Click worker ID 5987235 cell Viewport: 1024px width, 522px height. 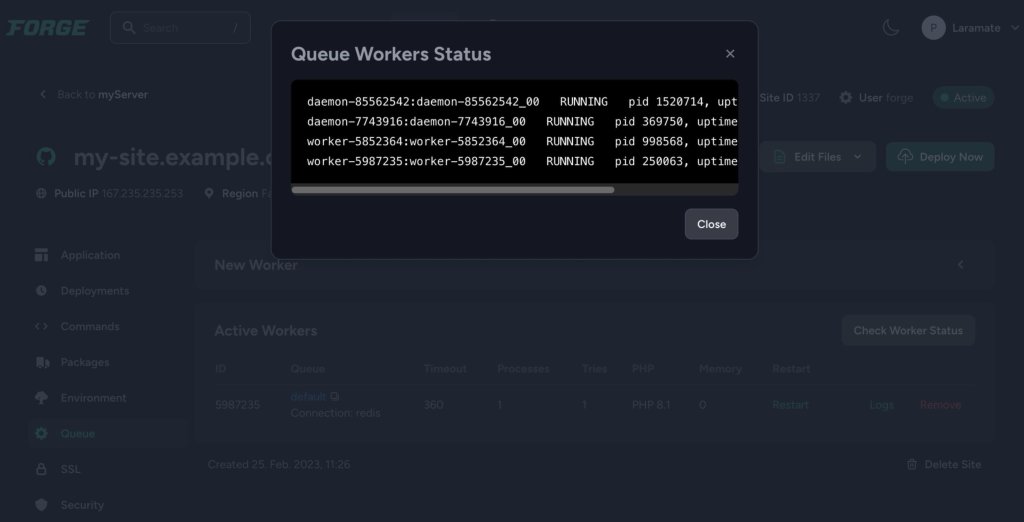click(x=238, y=405)
